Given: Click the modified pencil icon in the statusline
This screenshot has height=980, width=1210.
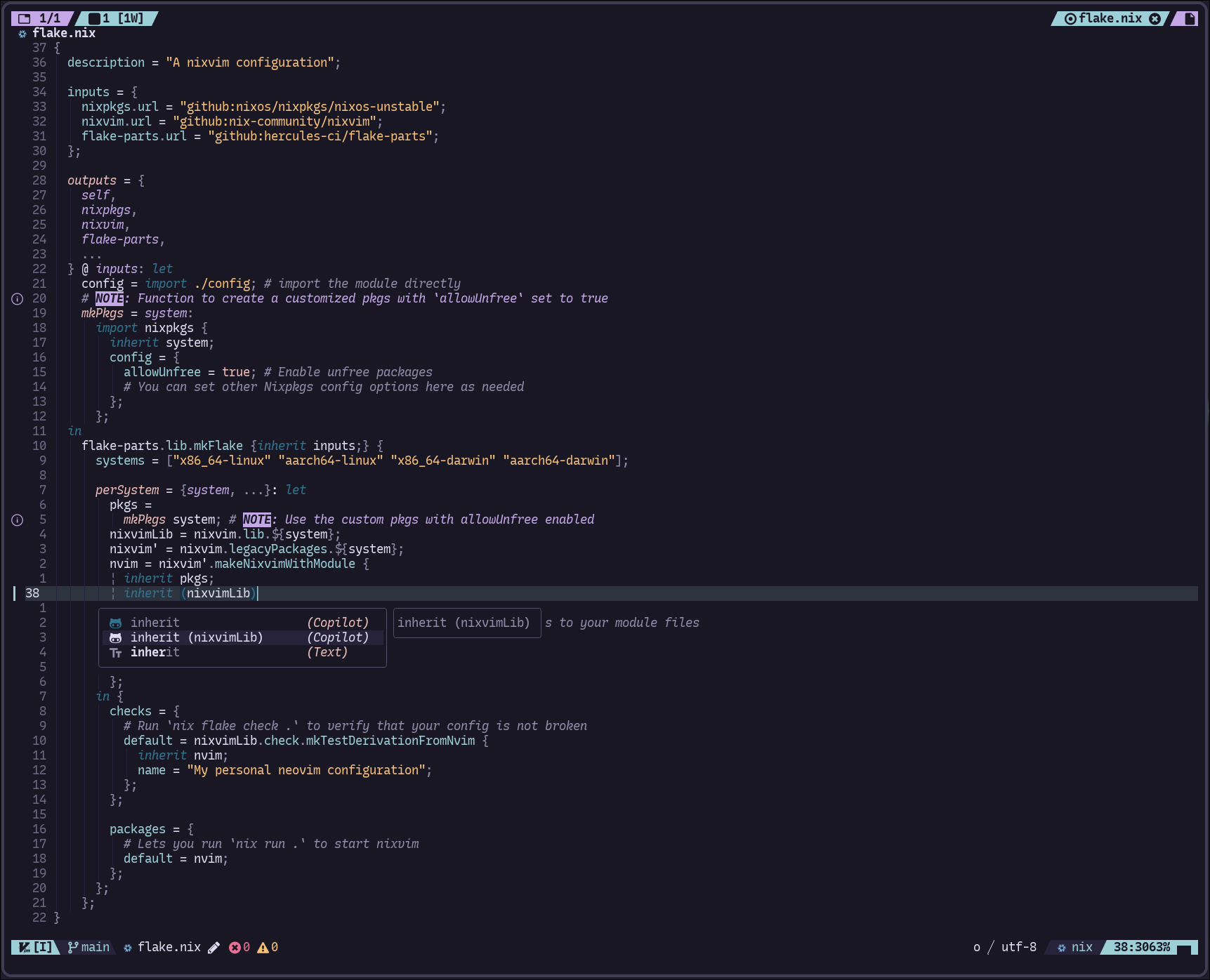Looking at the screenshot, I should pyautogui.click(x=214, y=948).
